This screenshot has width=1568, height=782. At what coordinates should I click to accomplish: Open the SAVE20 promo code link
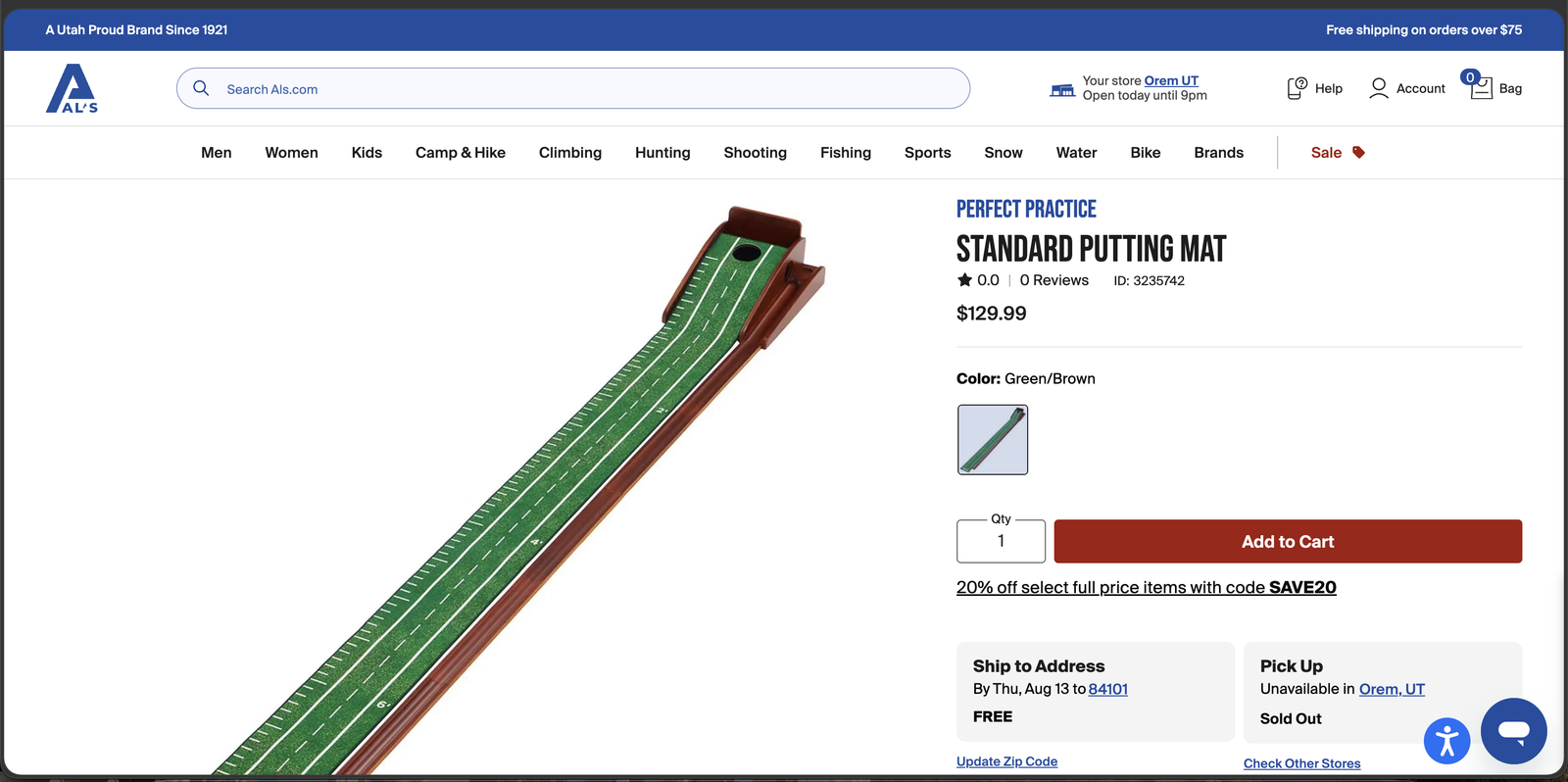point(1147,587)
